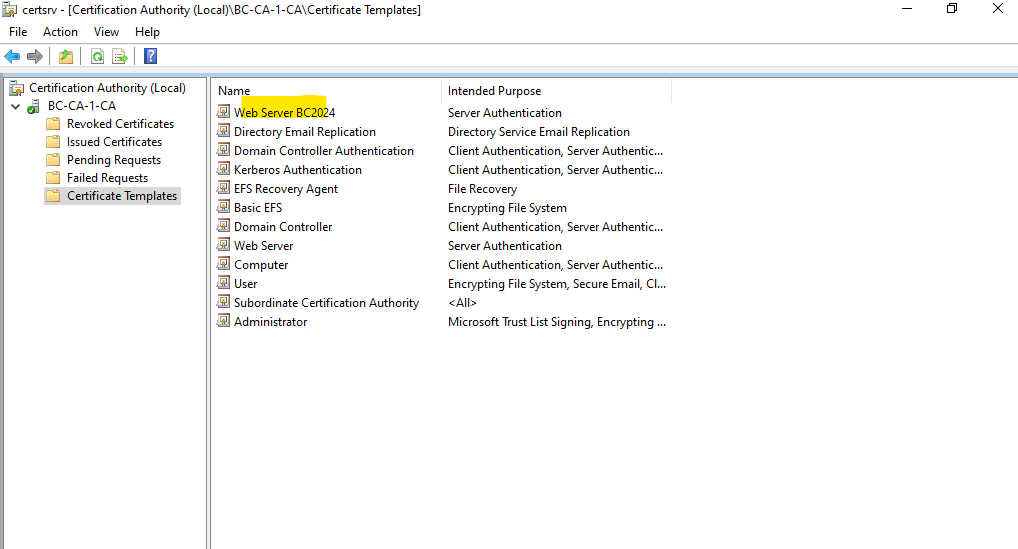Select the BC-CA-1-CA node label
Screen dimensions: 1018x549
click(82, 106)
